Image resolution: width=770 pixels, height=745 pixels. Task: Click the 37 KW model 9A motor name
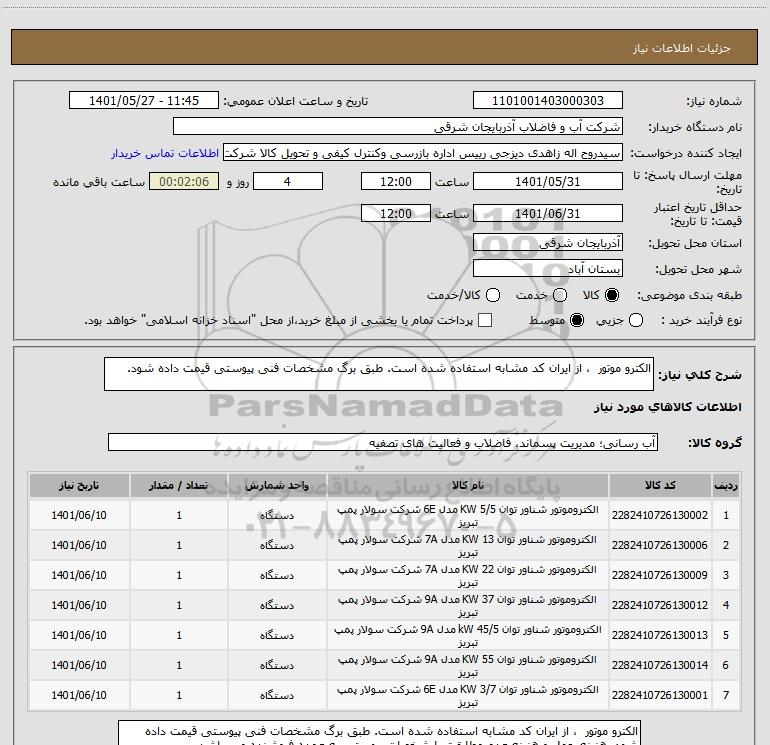(x=468, y=606)
